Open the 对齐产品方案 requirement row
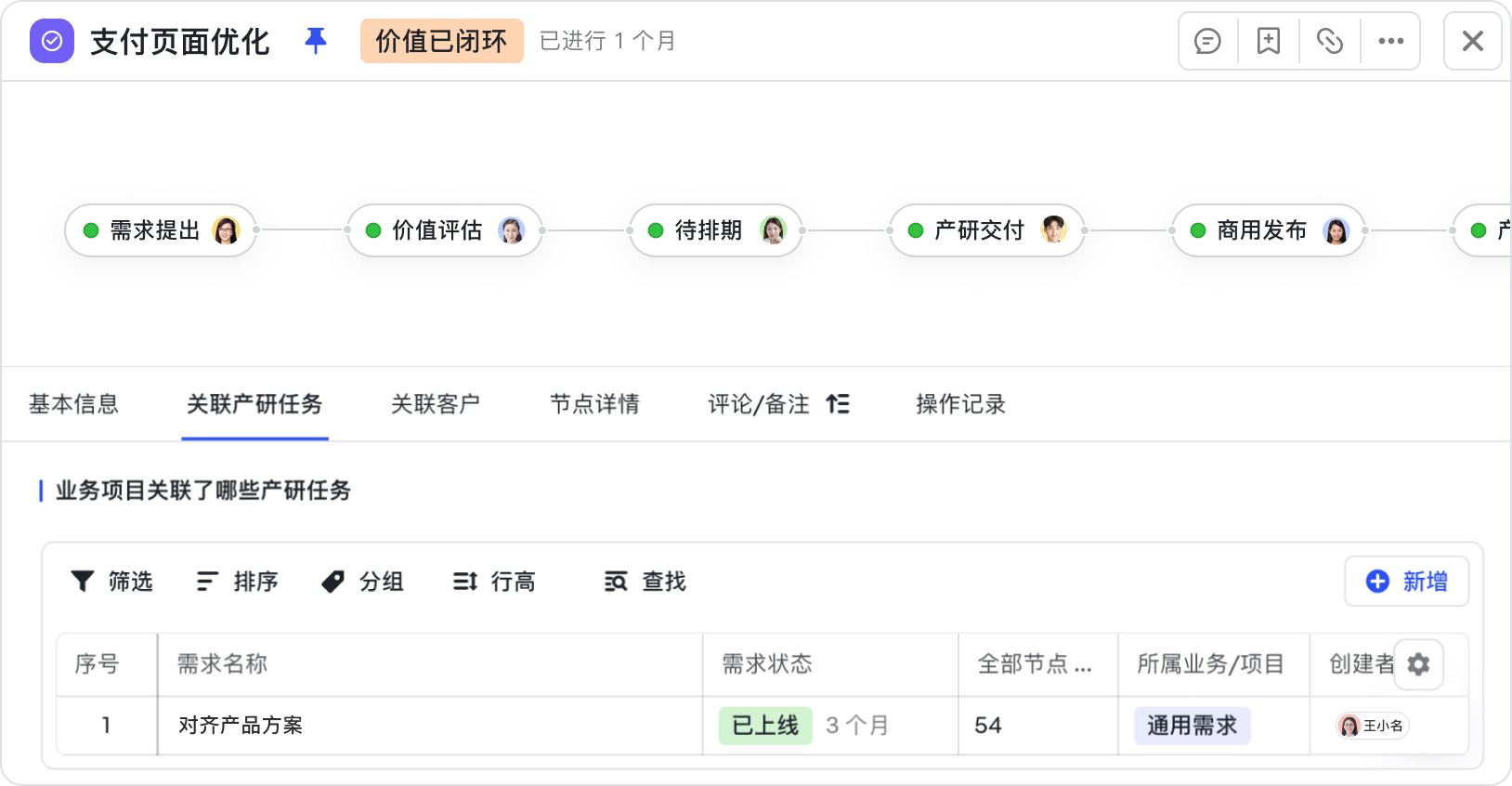The height and width of the screenshot is (786, 1512). pos(762,726)
